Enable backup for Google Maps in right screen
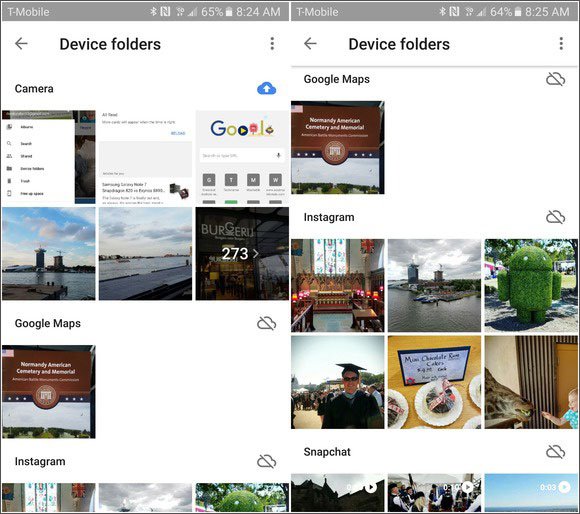 pyautogui.click(x=555, y=79)
